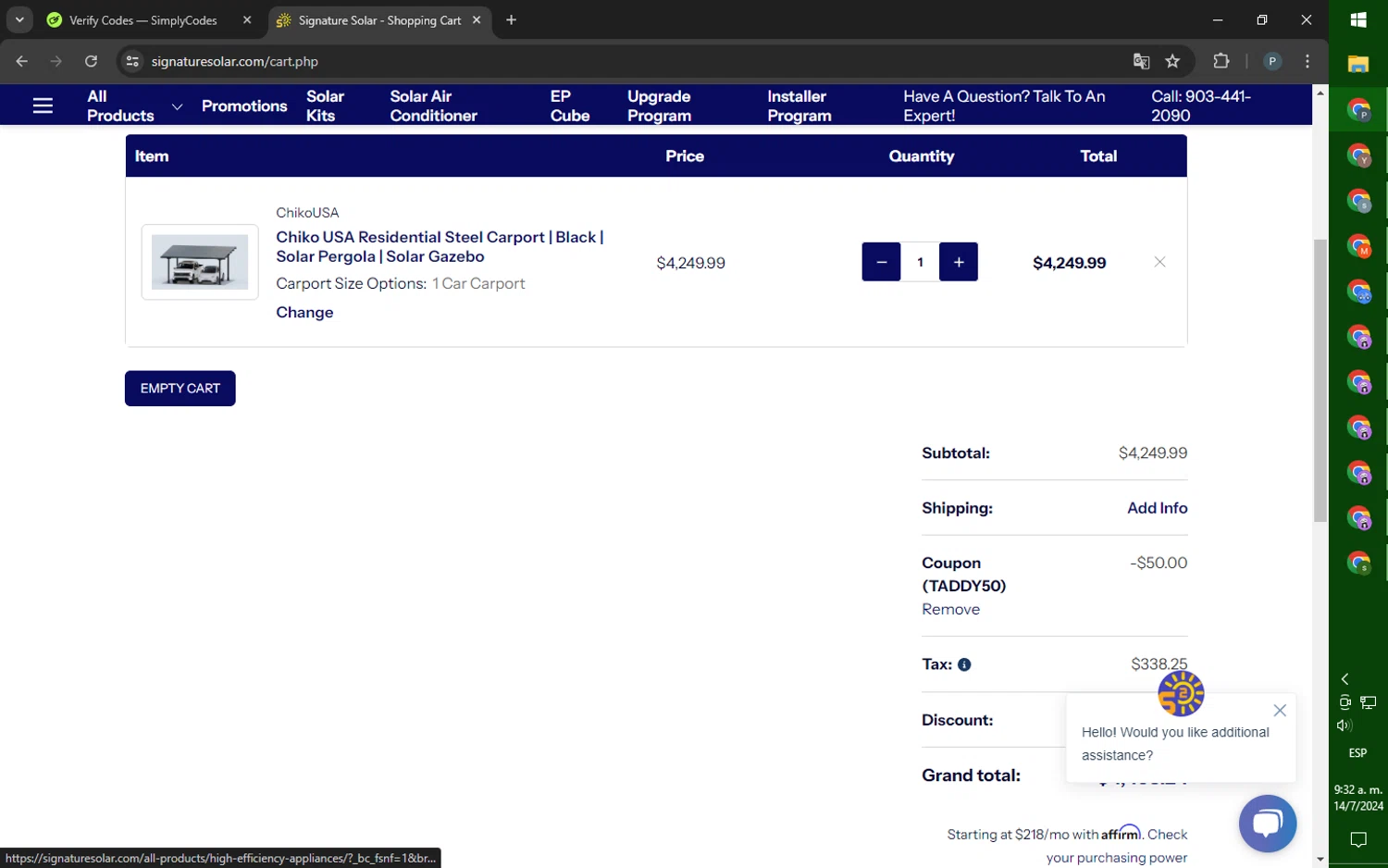
Task: Open Installer Program menu item
Action: (x=799, y=105)
